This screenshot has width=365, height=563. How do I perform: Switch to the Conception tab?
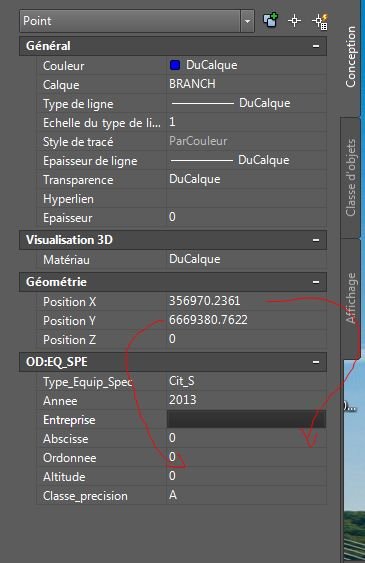(x=350, y=57)
